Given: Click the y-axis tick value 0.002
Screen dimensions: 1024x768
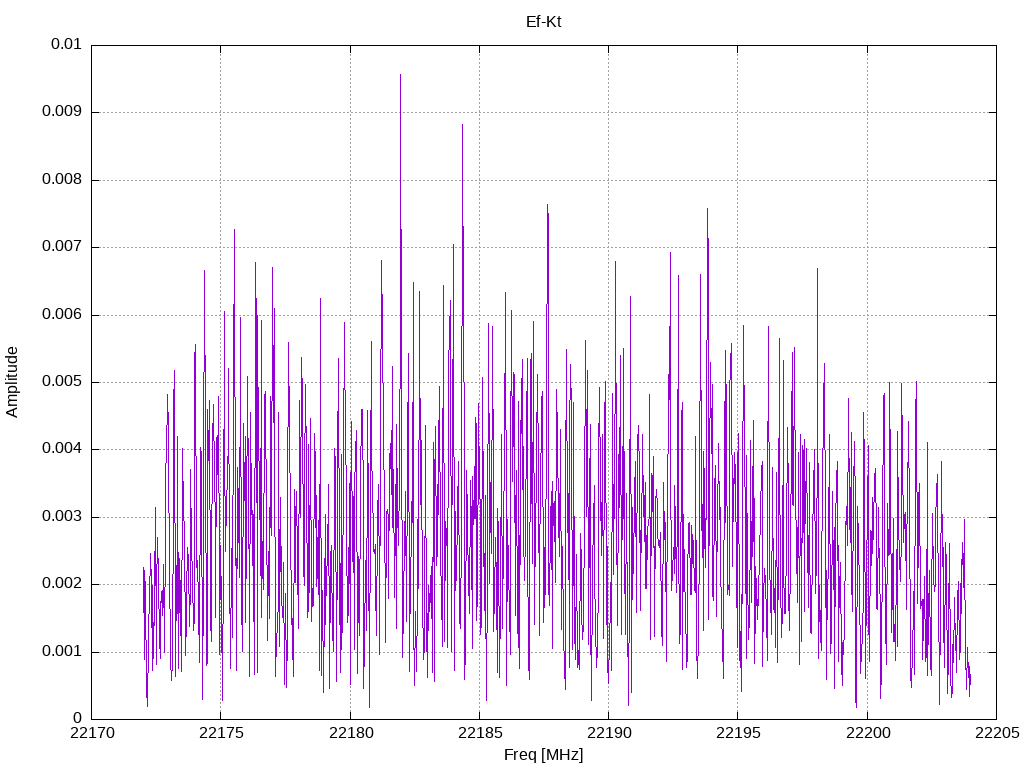Looking at the screenshot, I should (x=62, y=584).
